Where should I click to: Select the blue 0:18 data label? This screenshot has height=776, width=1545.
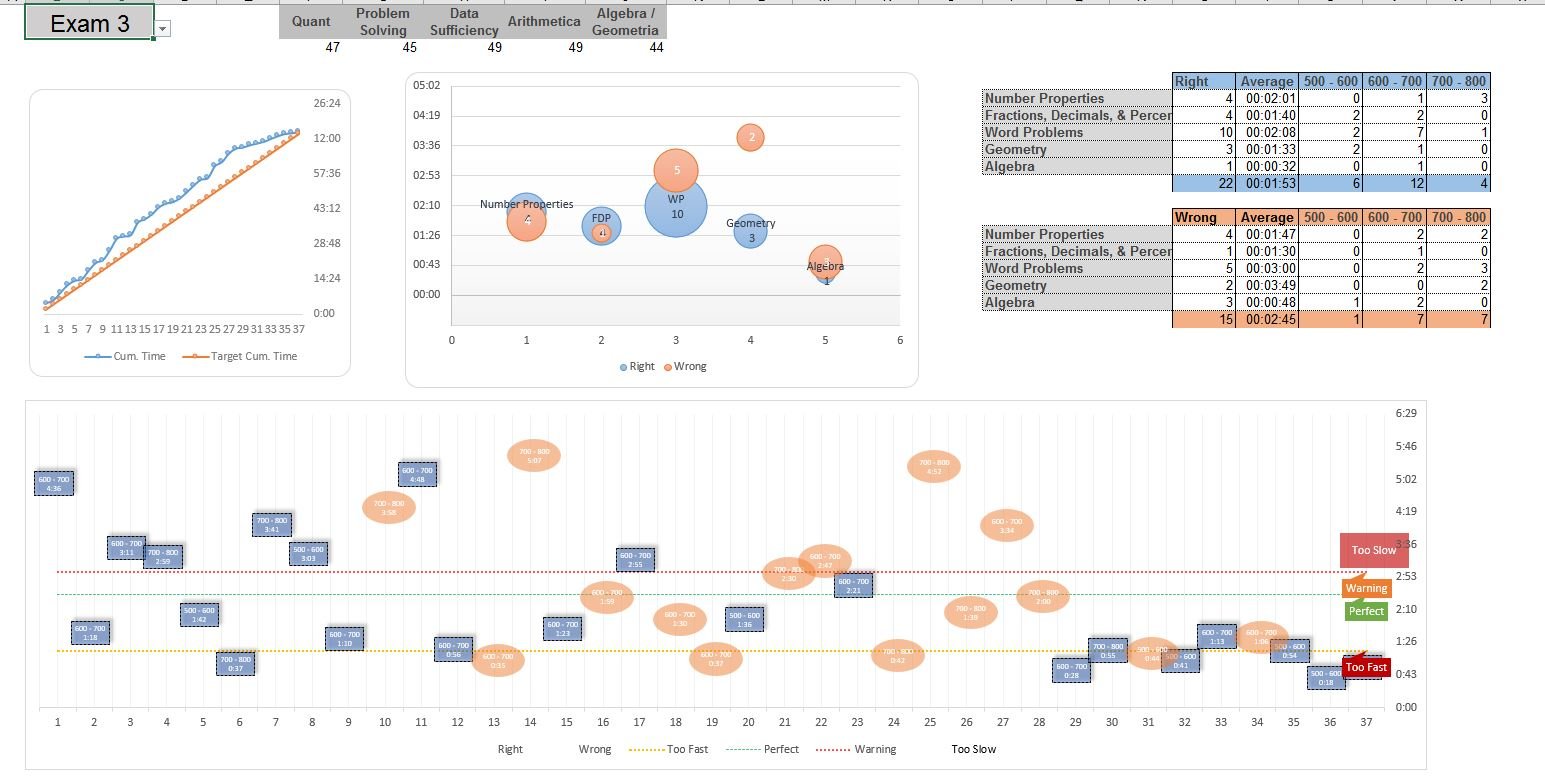(x=1326, y=677)
